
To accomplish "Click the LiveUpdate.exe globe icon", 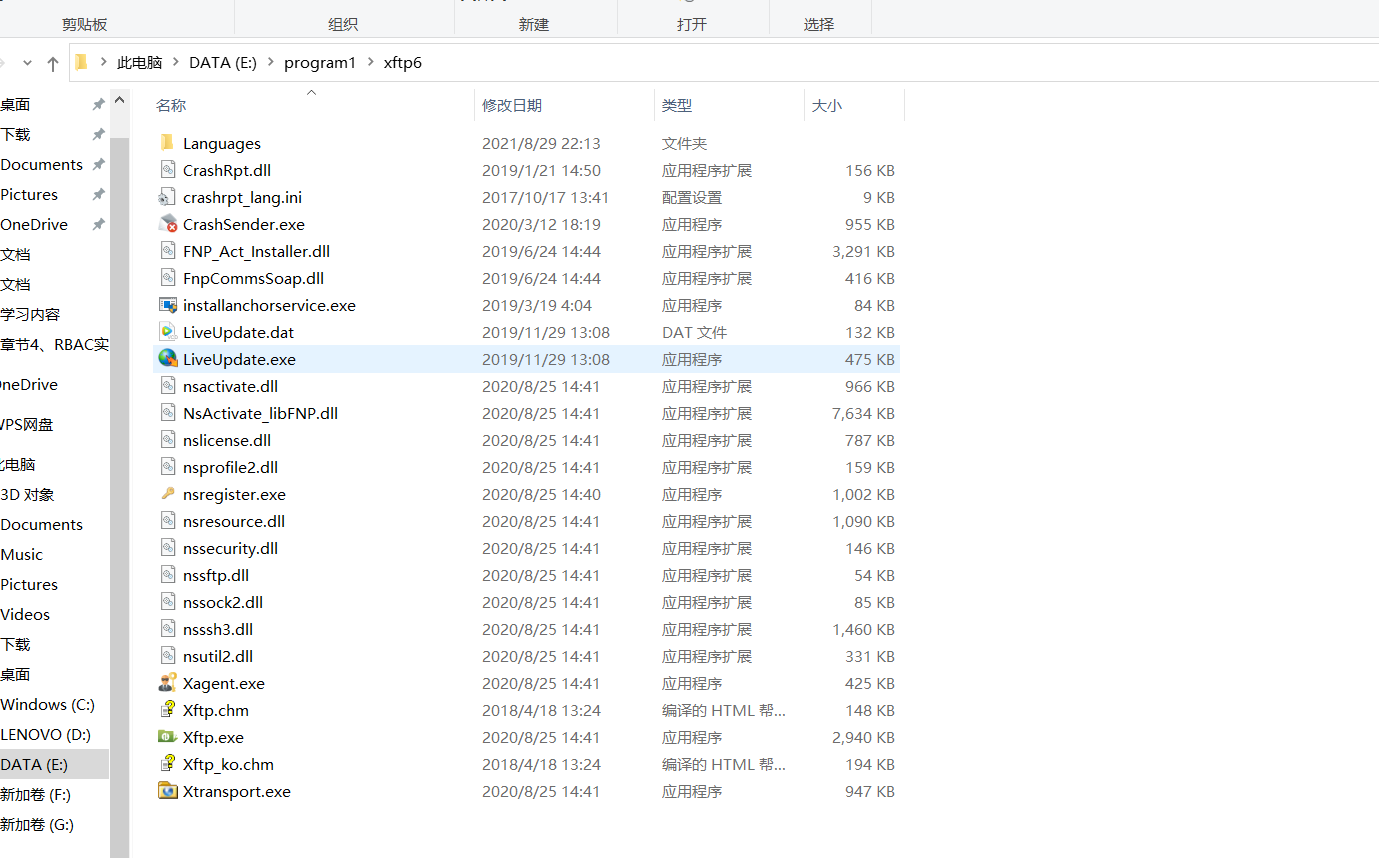I will (x=167, y=359).
